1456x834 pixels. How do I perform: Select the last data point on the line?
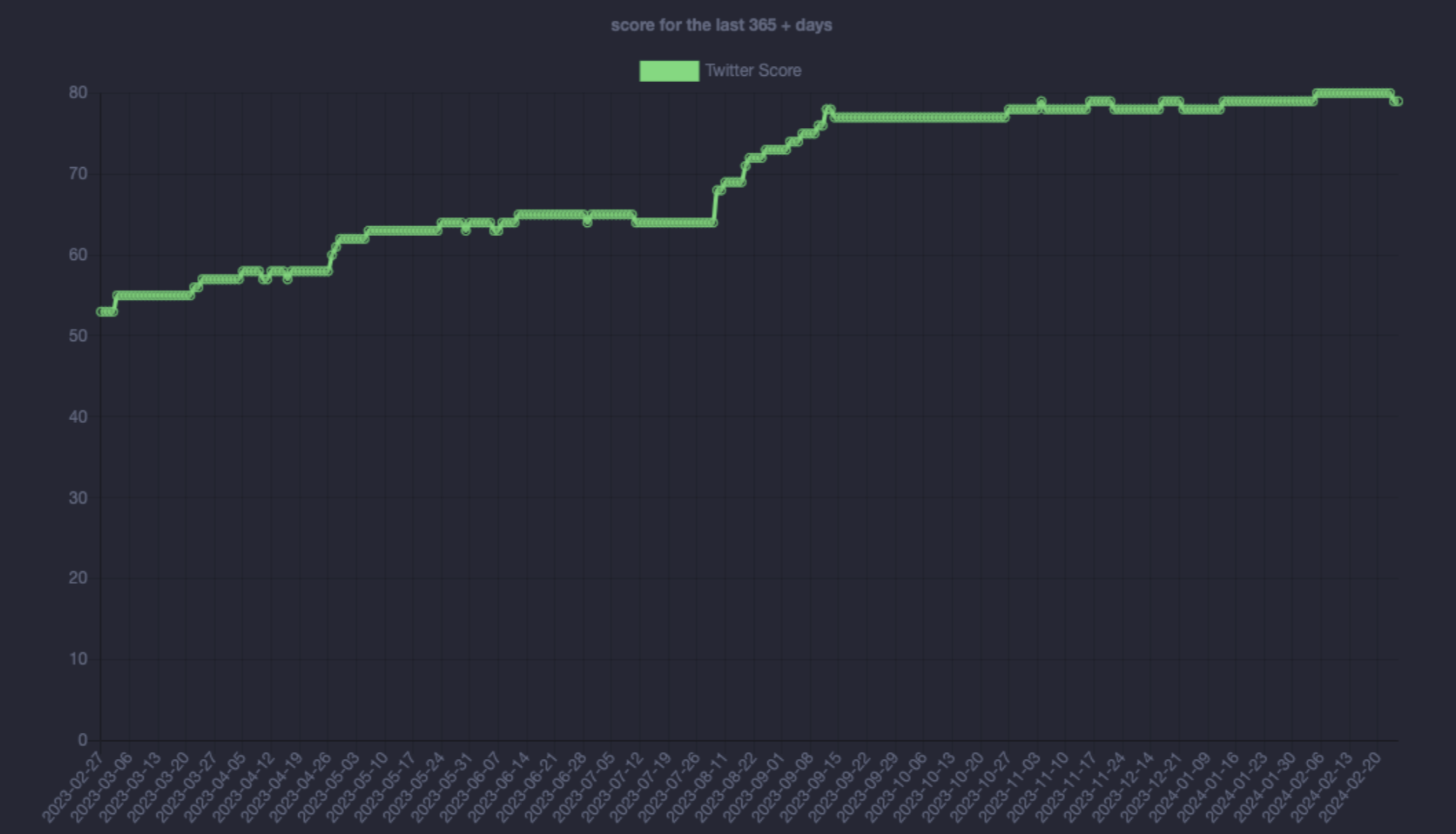pos(1398,101)
